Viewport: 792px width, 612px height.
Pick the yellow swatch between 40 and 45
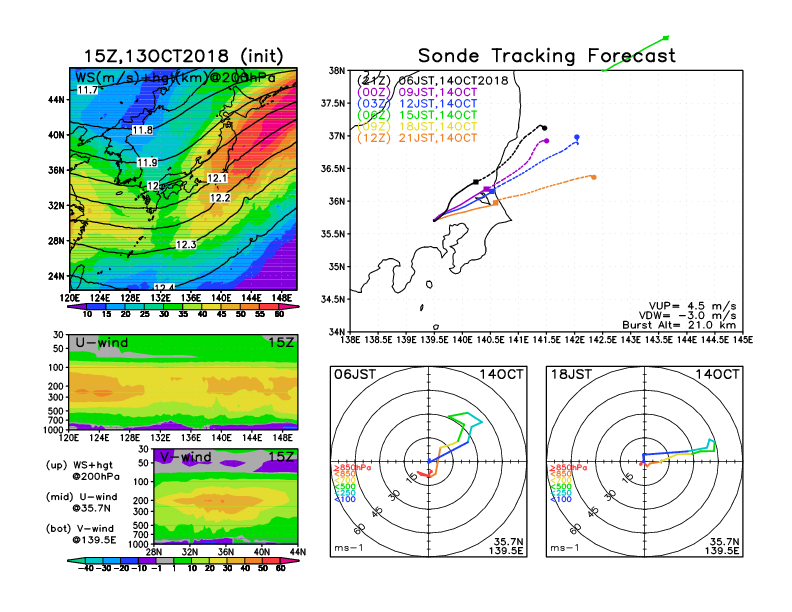[x=212, y=307]
